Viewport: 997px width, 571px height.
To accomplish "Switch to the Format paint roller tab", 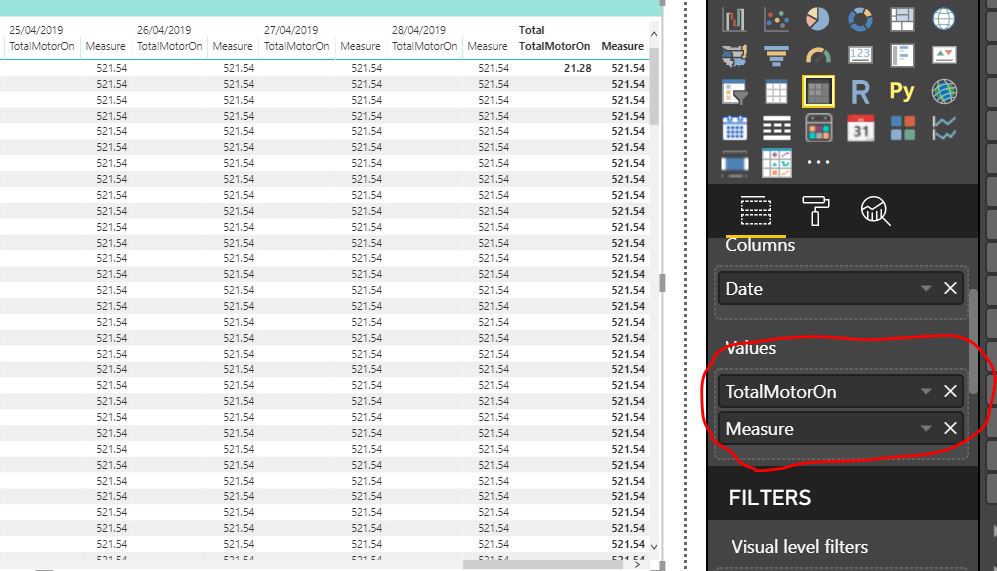I will [x=816, y=210].
